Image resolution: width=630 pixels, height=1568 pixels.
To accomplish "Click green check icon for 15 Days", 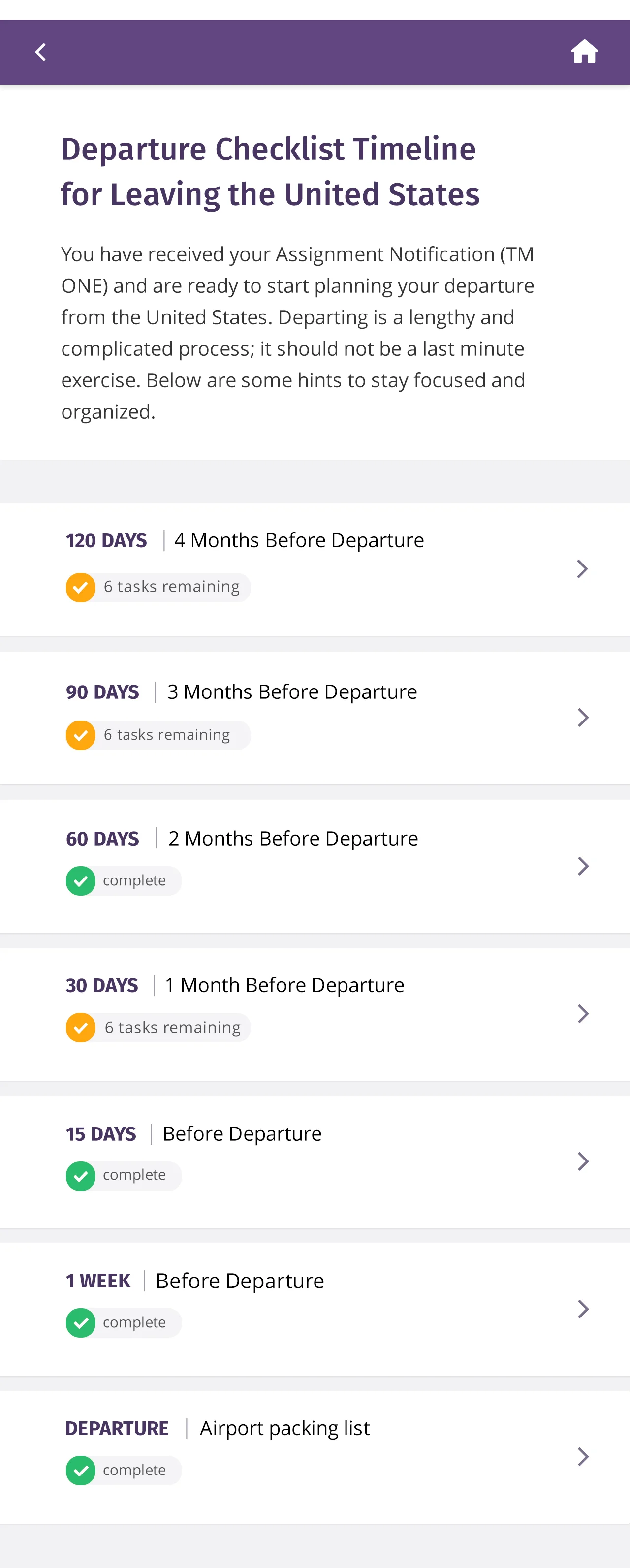I will [x=80, y=1176].
